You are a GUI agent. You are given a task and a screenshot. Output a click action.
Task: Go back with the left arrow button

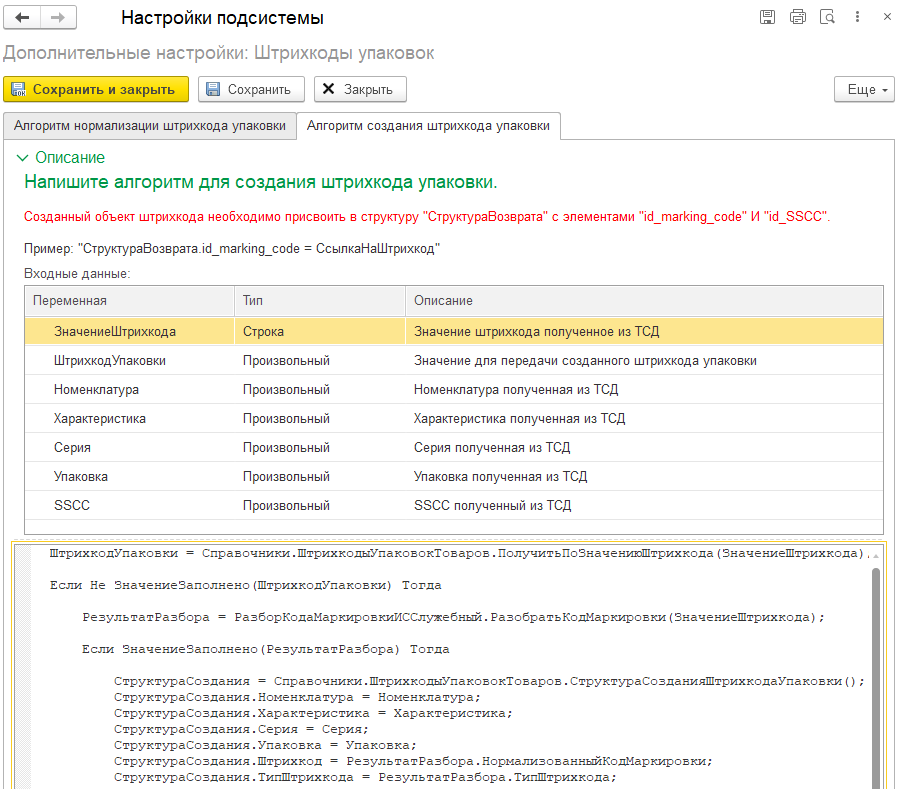22,18
